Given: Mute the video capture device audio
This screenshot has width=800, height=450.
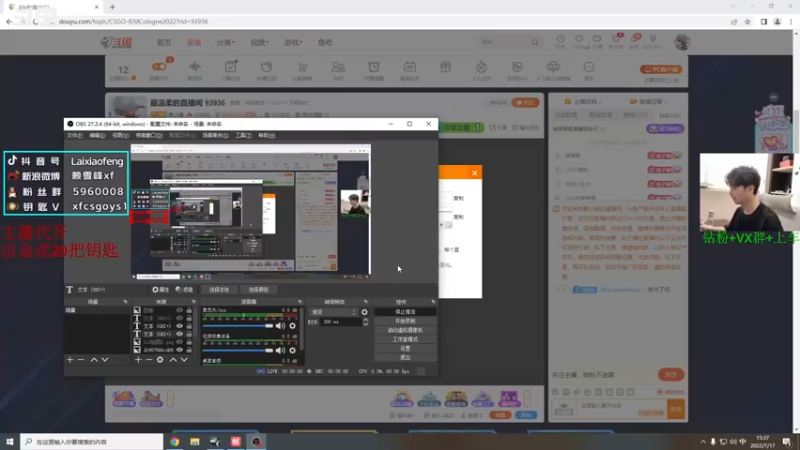Looking at the screenshot, I should coord(280,351).
